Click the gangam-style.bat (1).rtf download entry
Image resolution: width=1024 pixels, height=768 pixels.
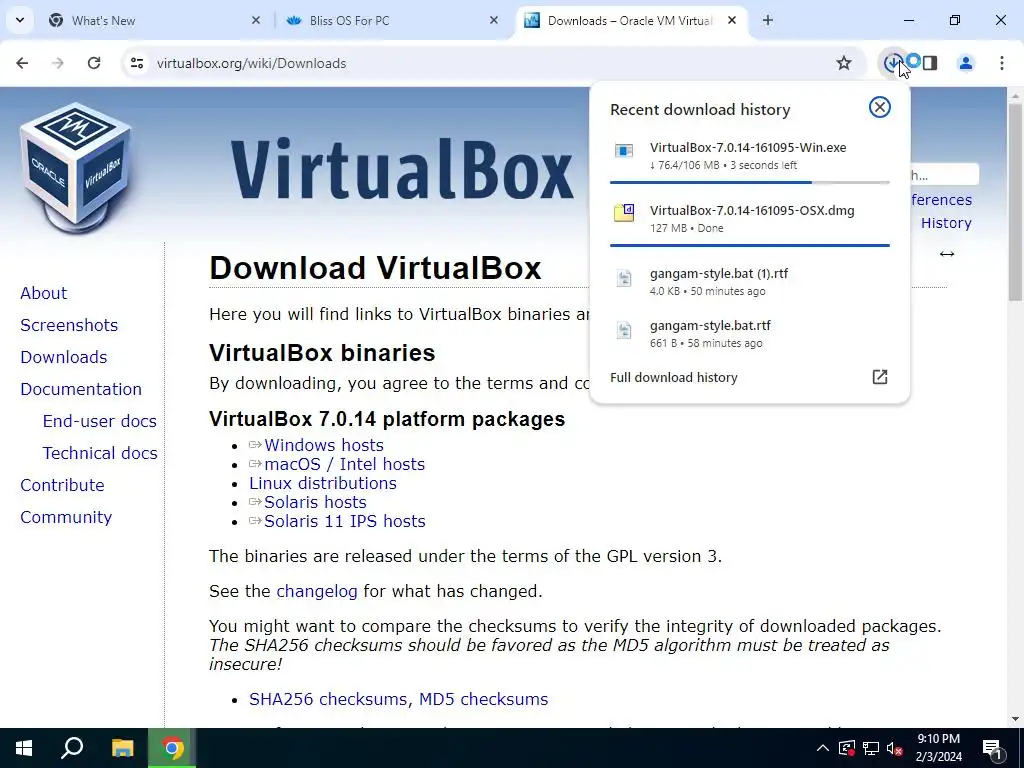pyautogui.click(x=749, y=281)
